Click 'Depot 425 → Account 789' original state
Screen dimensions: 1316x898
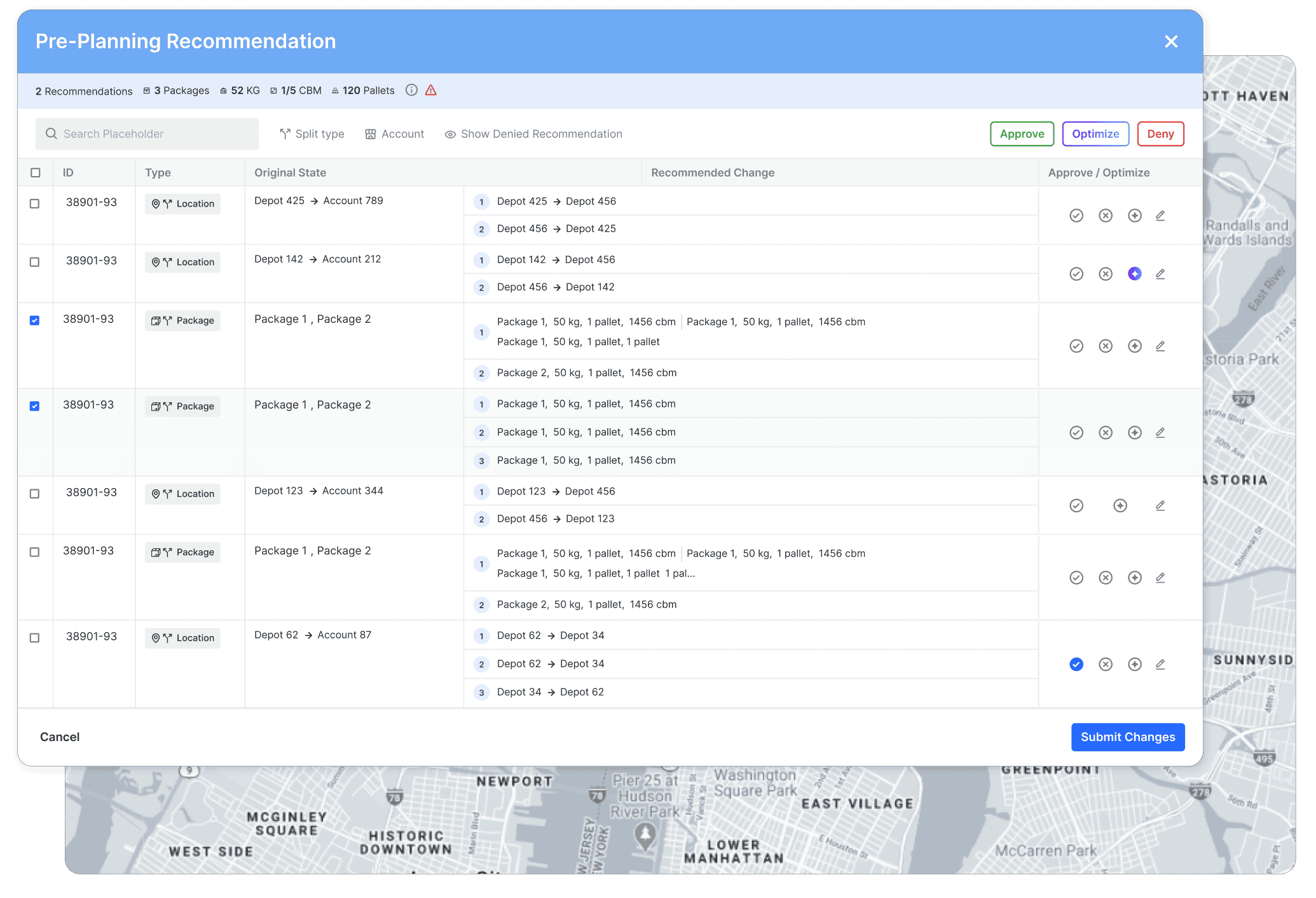[319, 201]
